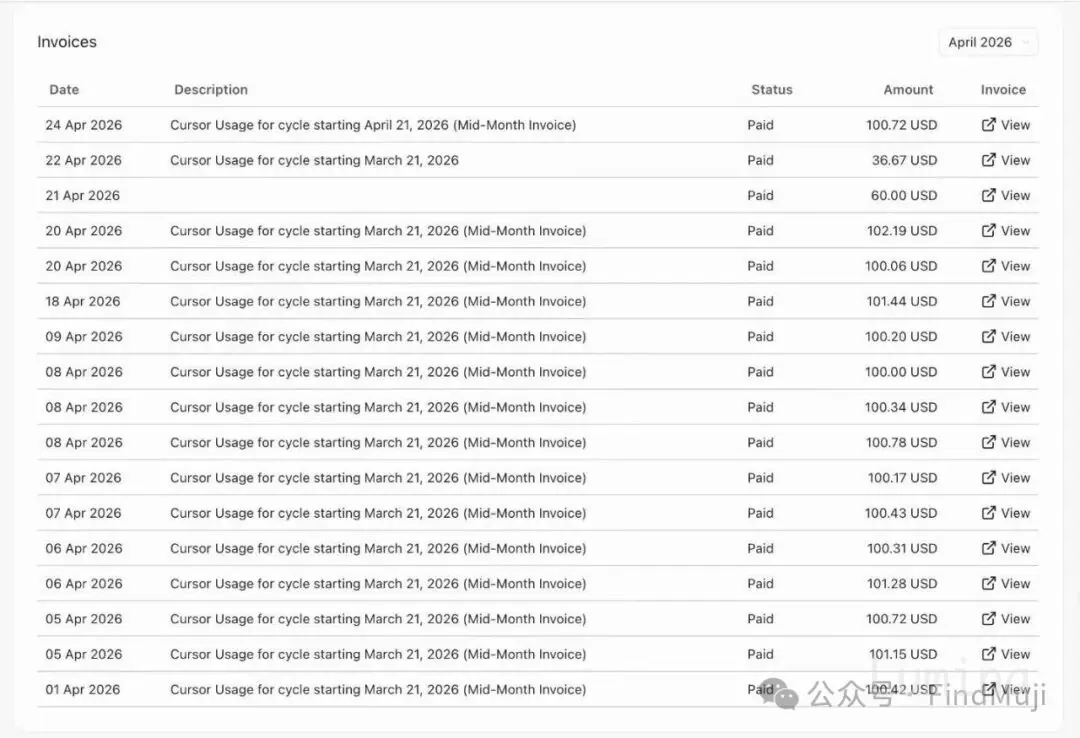Screen dimensions: 1080x738
Task: Select the amount 100.20 USD
Action: coord(901,336)
